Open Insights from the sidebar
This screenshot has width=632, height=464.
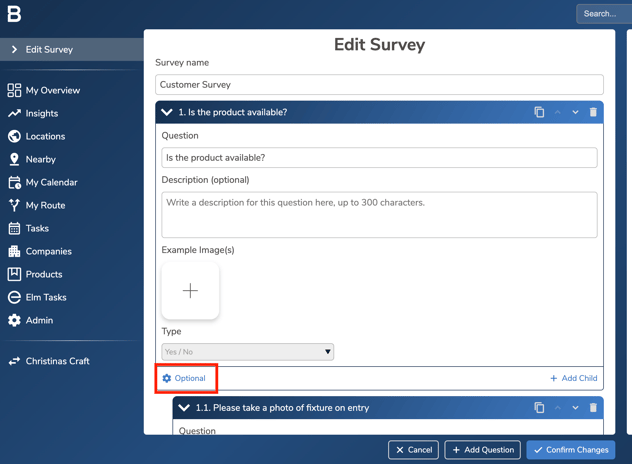[41, 113]
